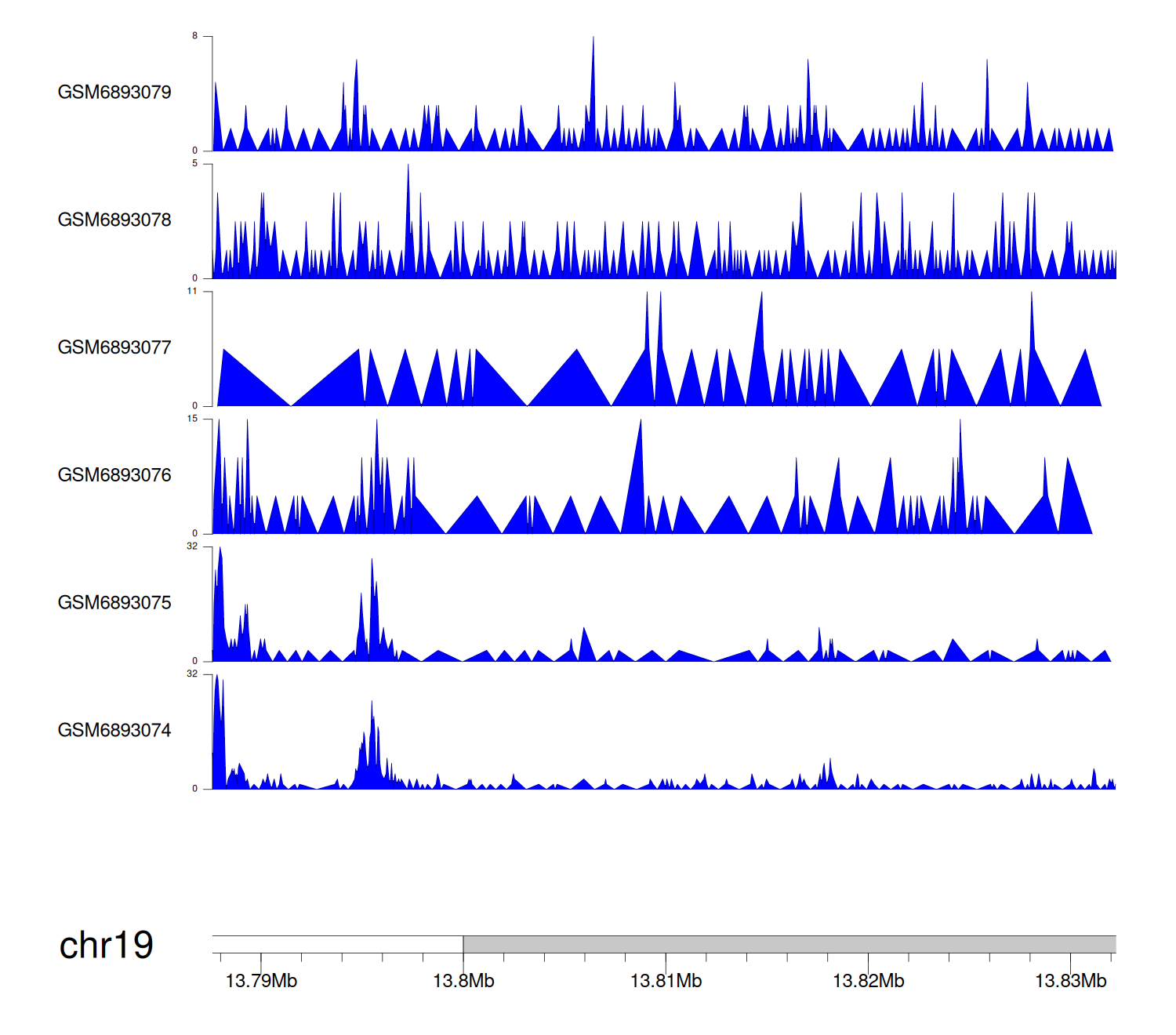Click y-axis maximum 11 on GSM6893077 track

(x=192, y=292)
